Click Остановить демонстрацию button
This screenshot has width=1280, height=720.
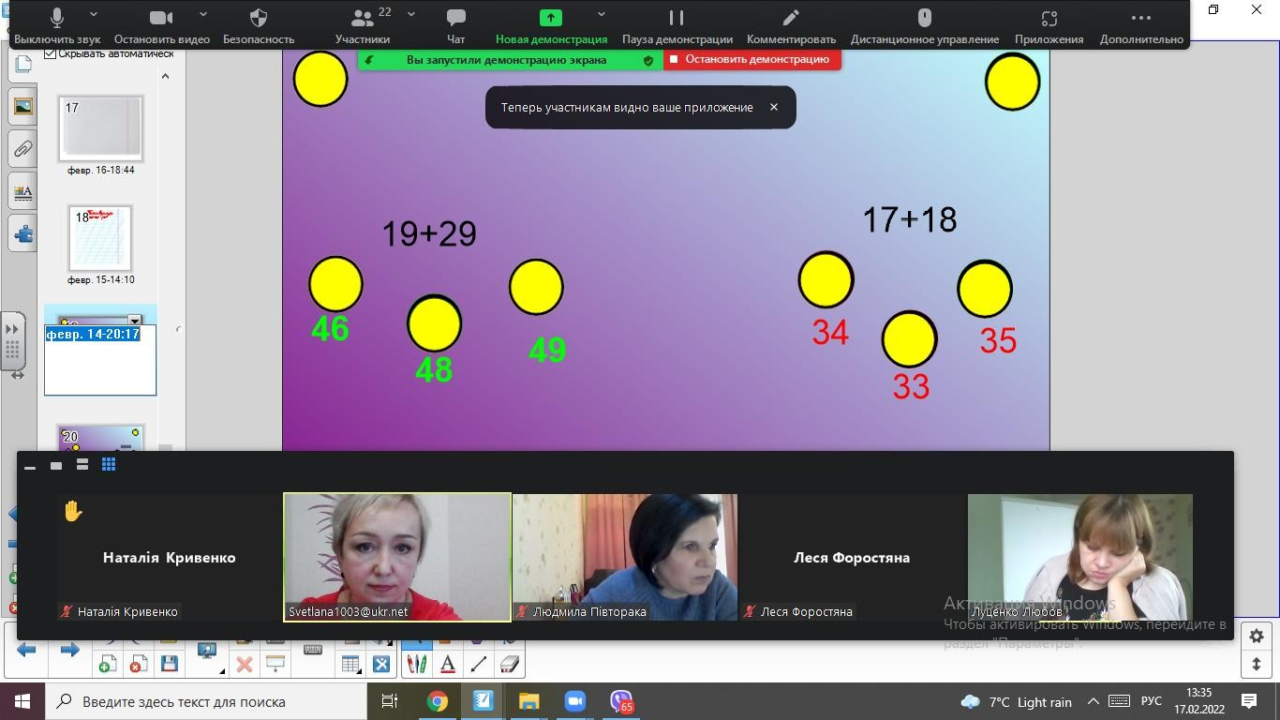752,60
